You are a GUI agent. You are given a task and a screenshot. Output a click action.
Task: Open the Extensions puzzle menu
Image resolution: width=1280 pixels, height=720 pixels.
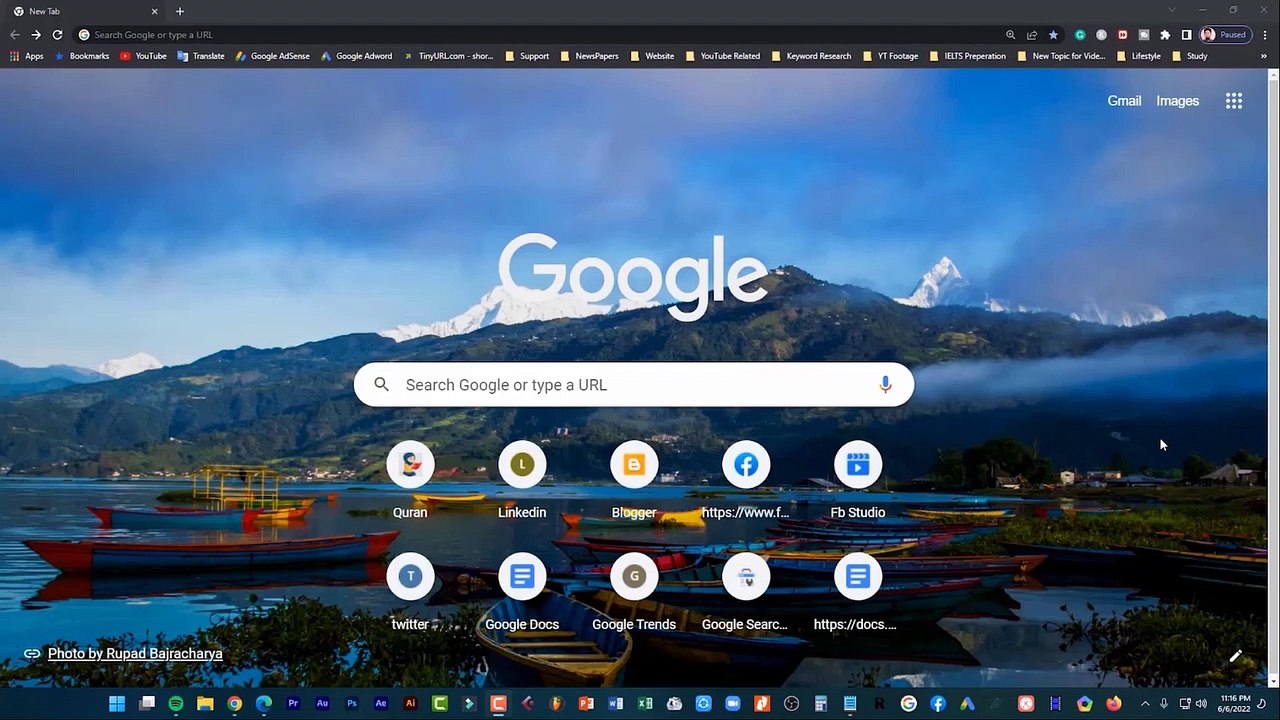click(1165, 35)
